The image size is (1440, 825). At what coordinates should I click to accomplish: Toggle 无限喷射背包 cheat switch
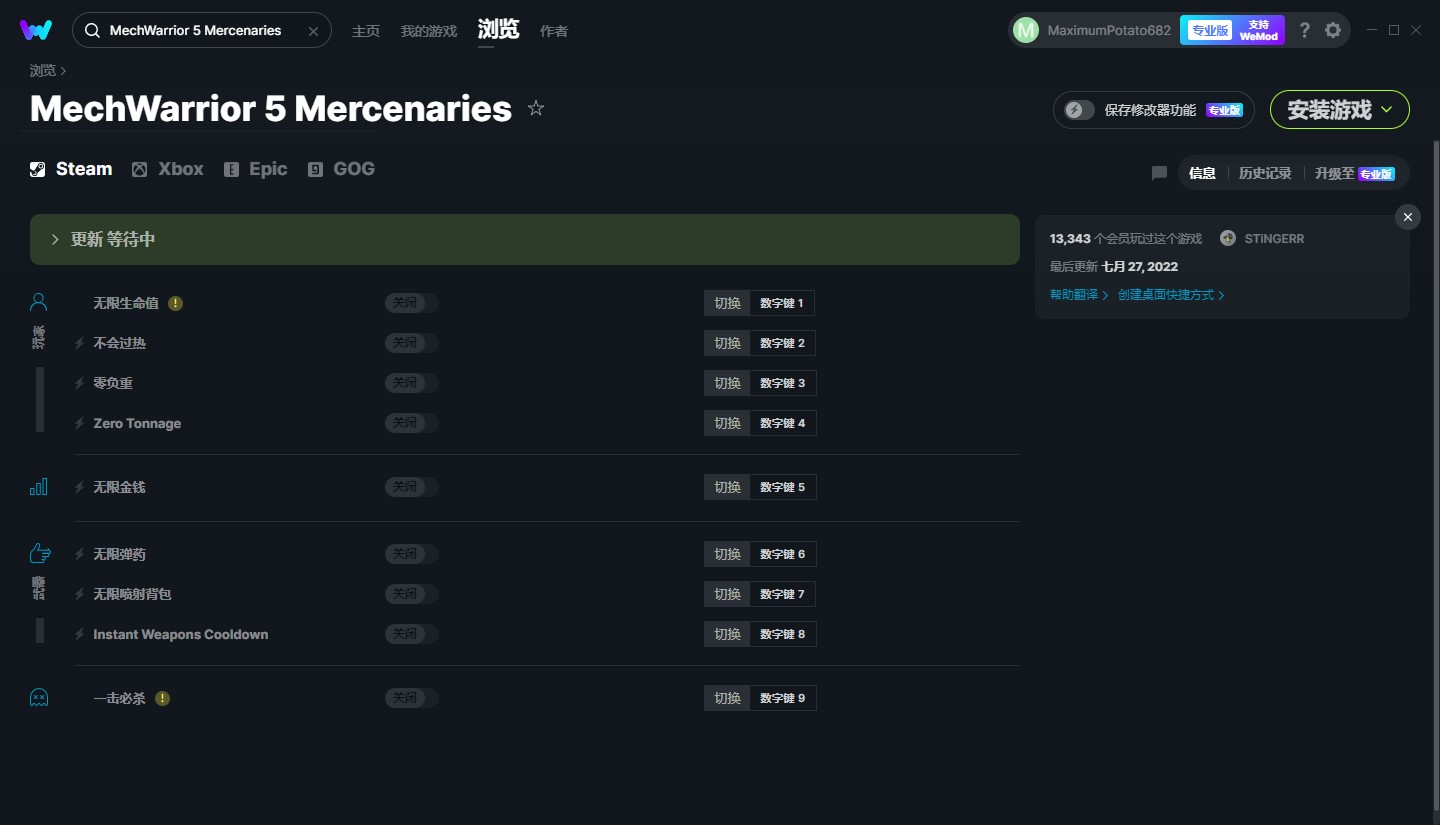(412, 594)
